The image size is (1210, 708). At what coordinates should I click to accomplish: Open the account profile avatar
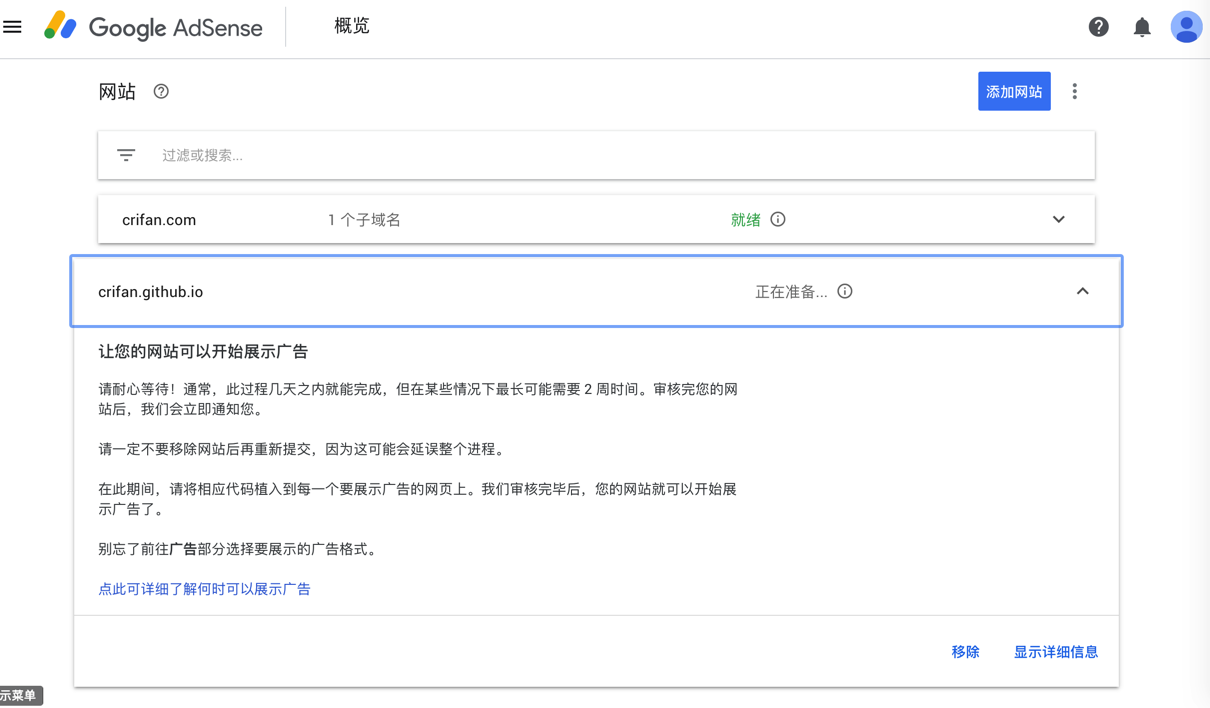[x=1186, y=27]
